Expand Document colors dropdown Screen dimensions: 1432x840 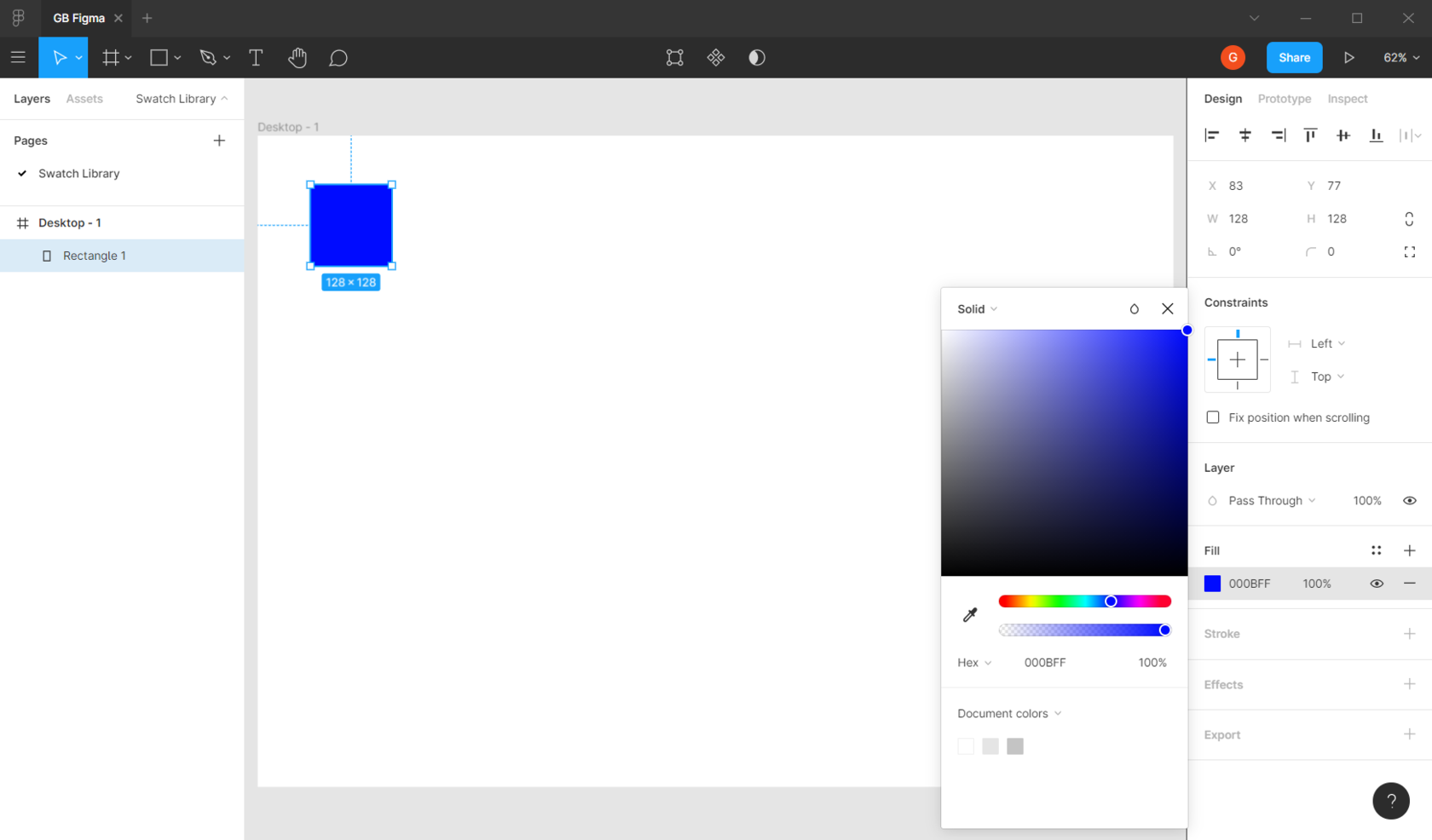(x=1009, y=713)
